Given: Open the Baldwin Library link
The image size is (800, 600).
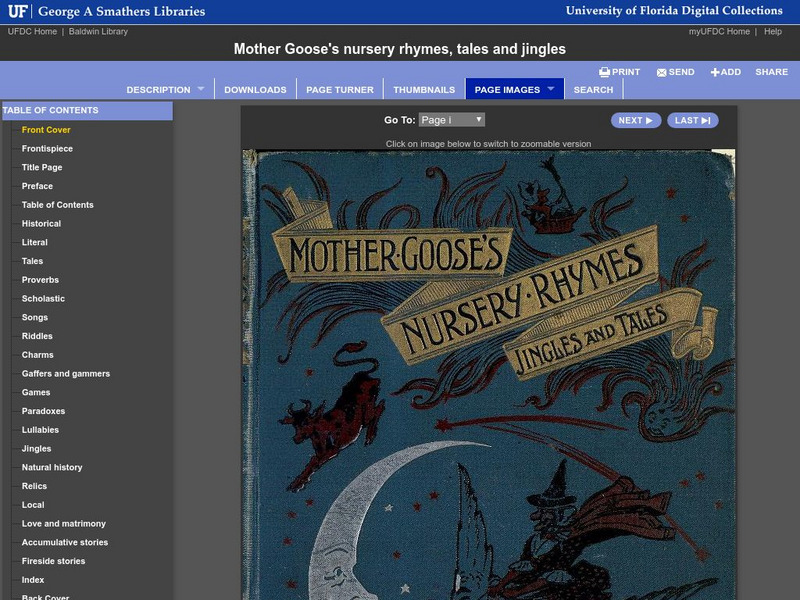Looking at the screenshot, I should (x=99, y=31).
